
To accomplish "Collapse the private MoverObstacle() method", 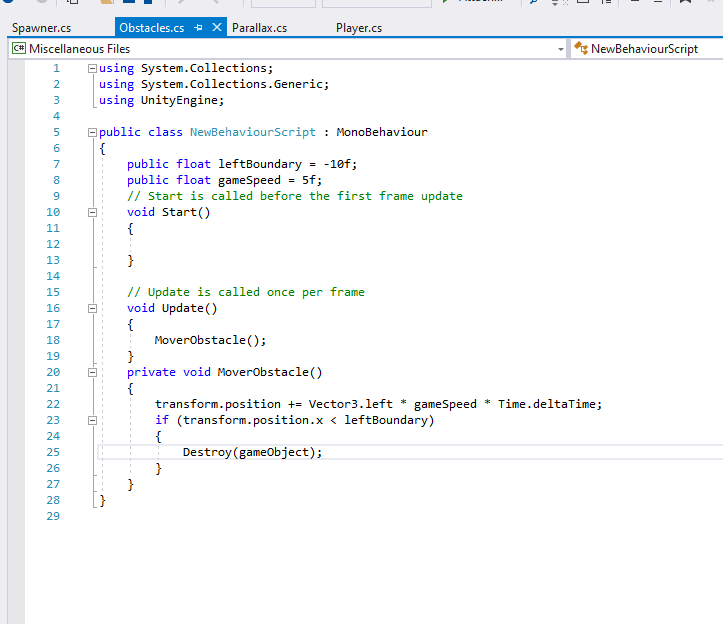I will [x=92, y=372].
